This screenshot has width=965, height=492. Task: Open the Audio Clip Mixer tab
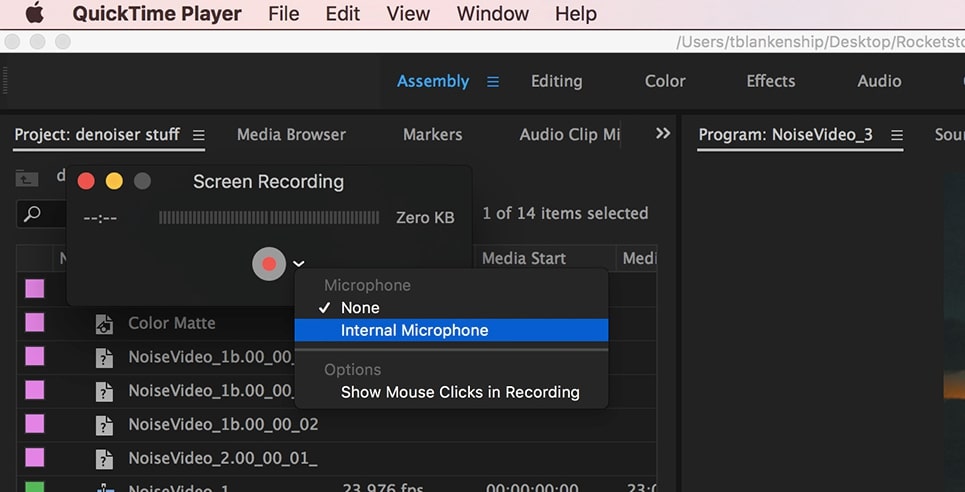coord(569,135)
